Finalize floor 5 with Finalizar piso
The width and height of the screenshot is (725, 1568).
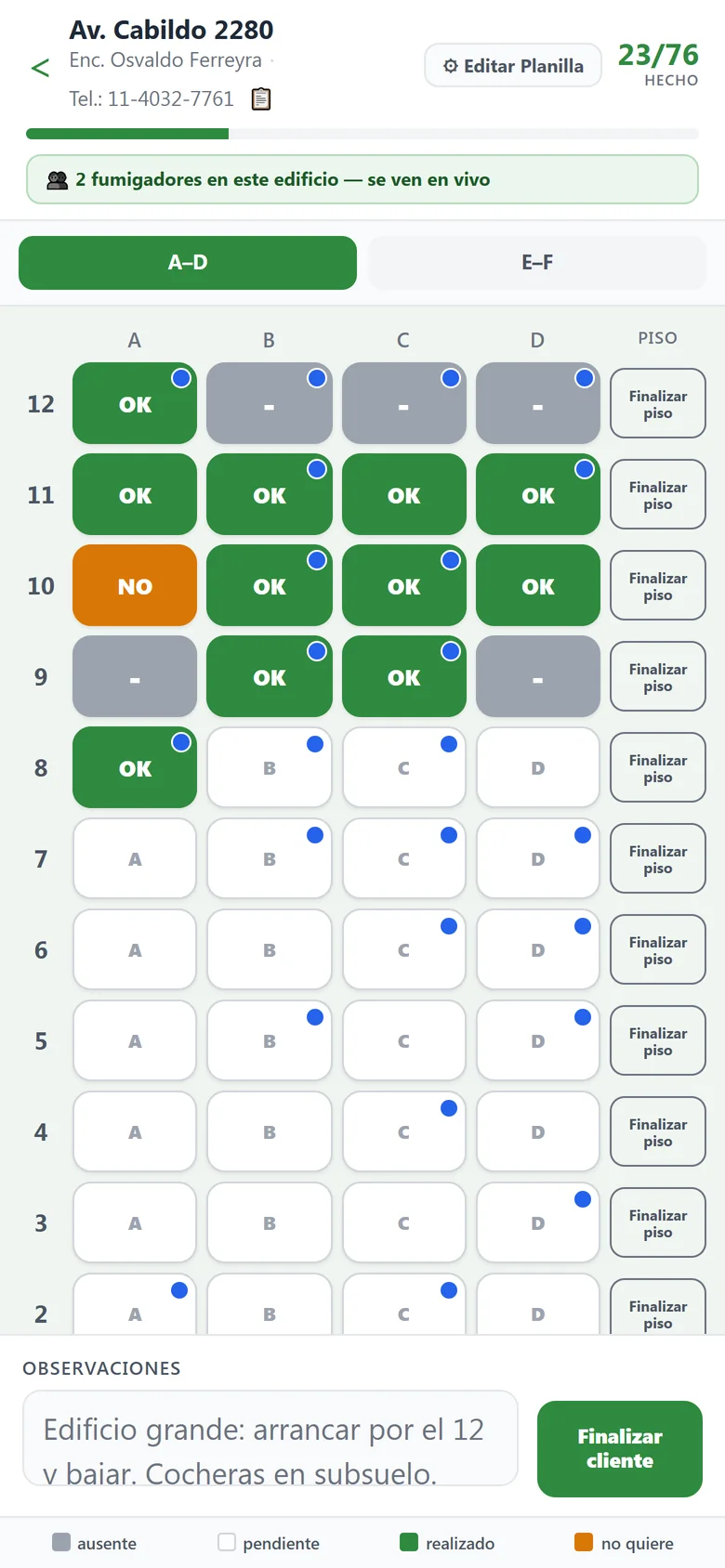(658, 1040)
